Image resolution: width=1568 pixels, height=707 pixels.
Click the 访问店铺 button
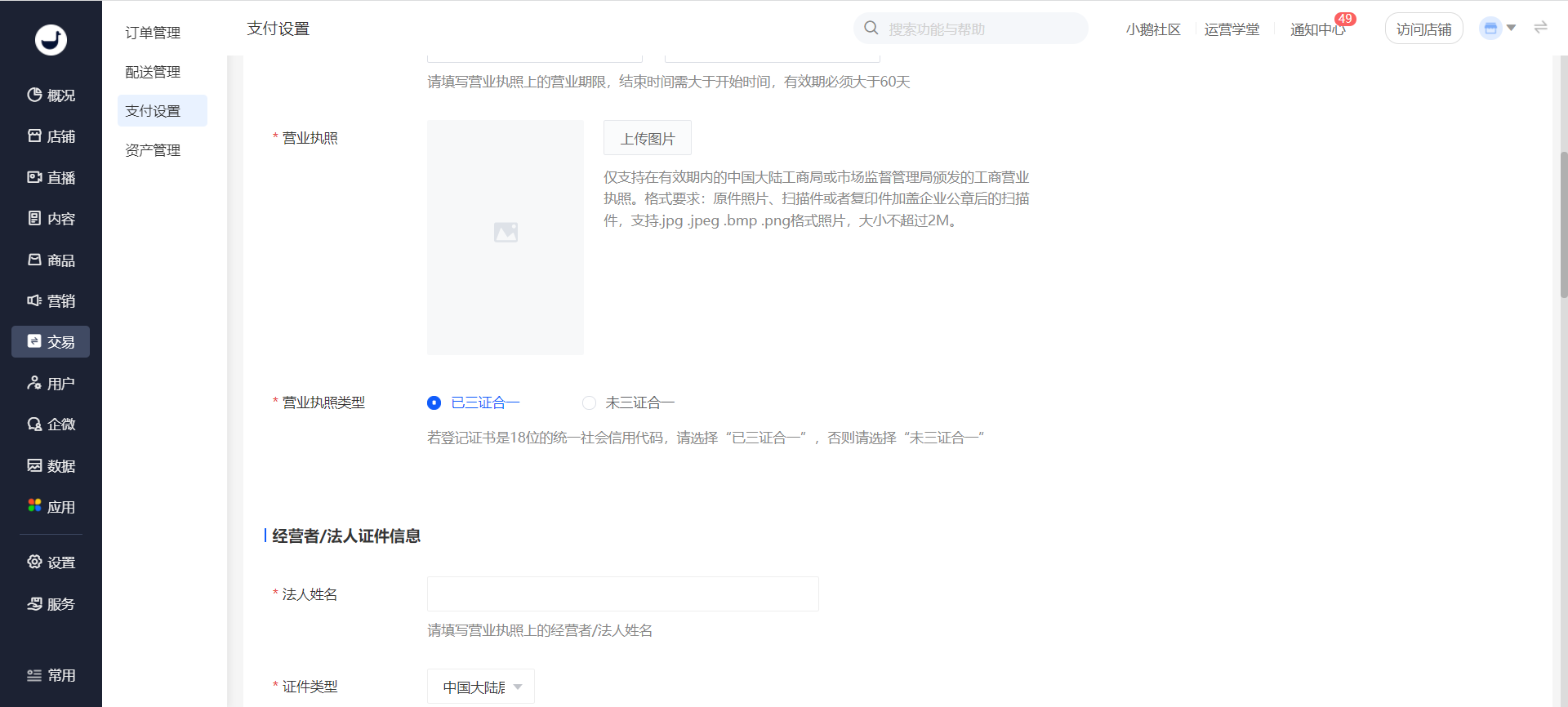click(1423, 29)
